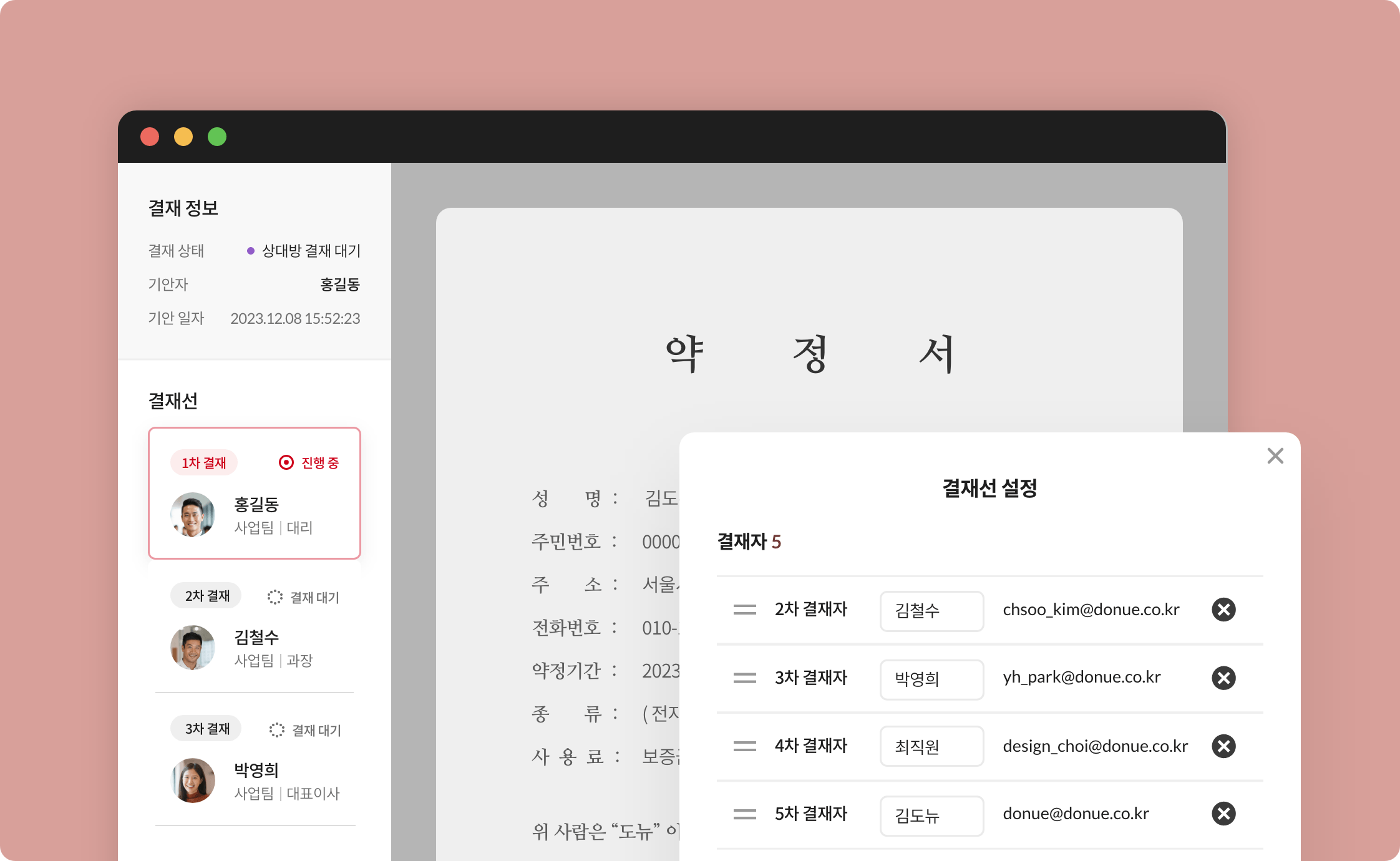Remove 3차 결재자 박영희 from the approval line
This screenshot has height=861, width=1400.
[x=1223, y=678]
